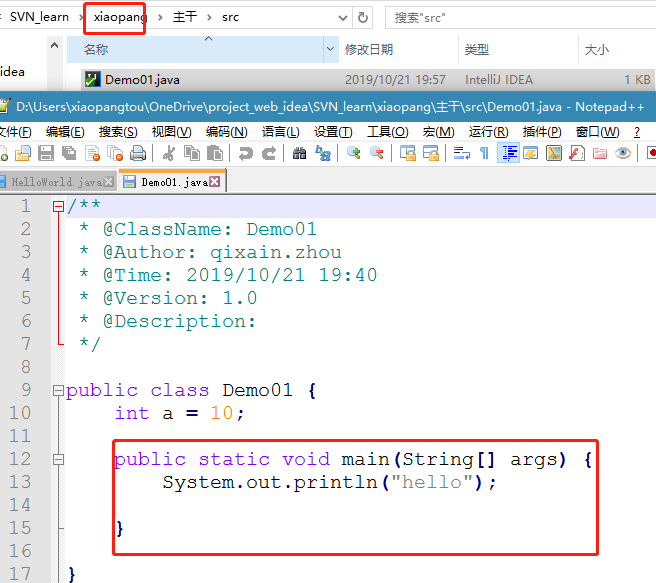
Task: Close the HelloWorld.java tab
Action: point(108,182)
